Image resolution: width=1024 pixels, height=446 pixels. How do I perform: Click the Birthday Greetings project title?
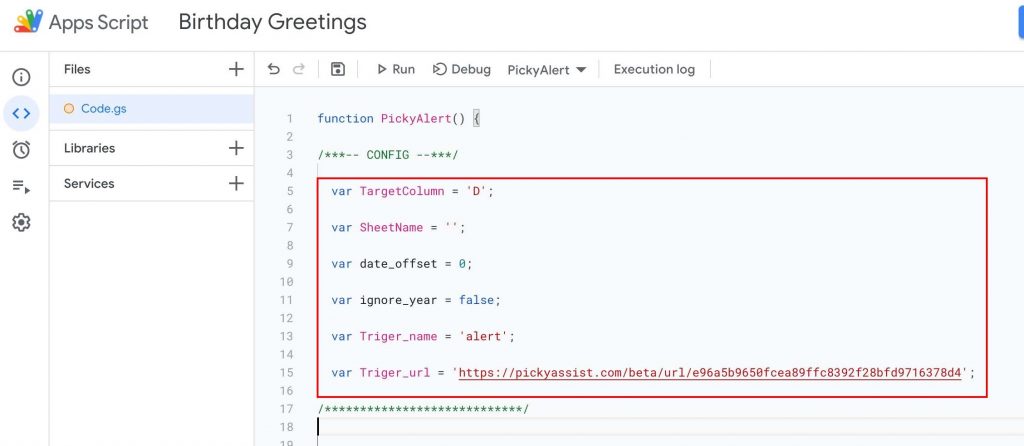pos(272,22)
